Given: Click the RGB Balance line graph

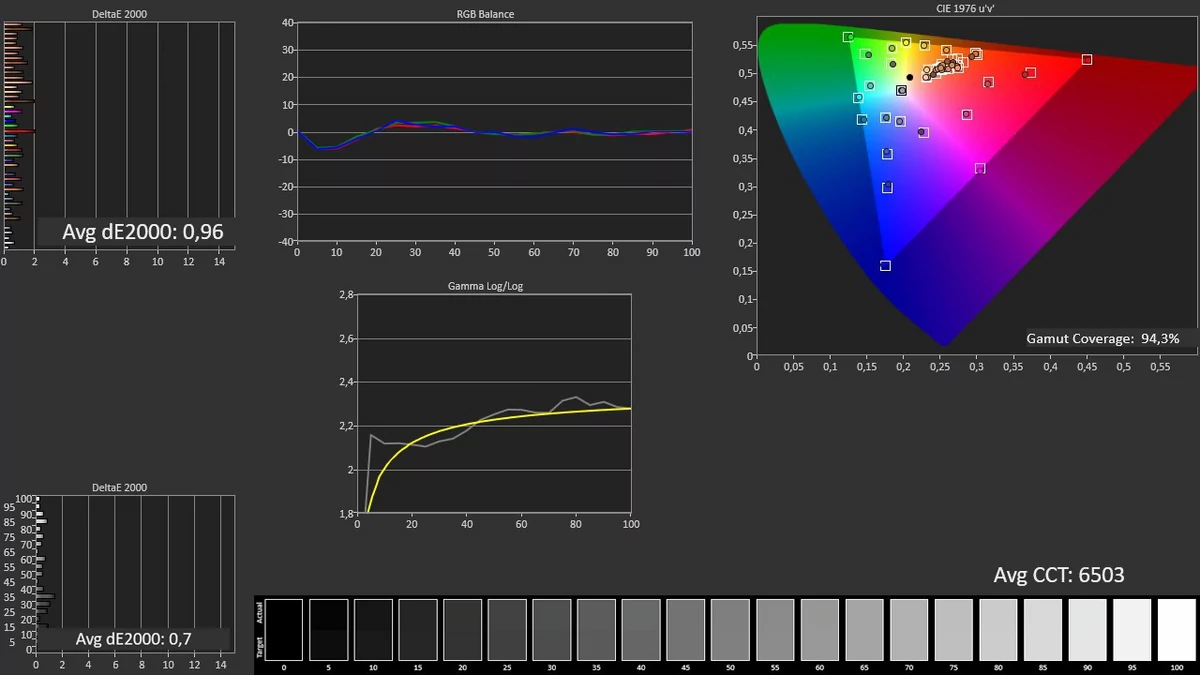Looking at the screenshot, I should pos(494,131).
